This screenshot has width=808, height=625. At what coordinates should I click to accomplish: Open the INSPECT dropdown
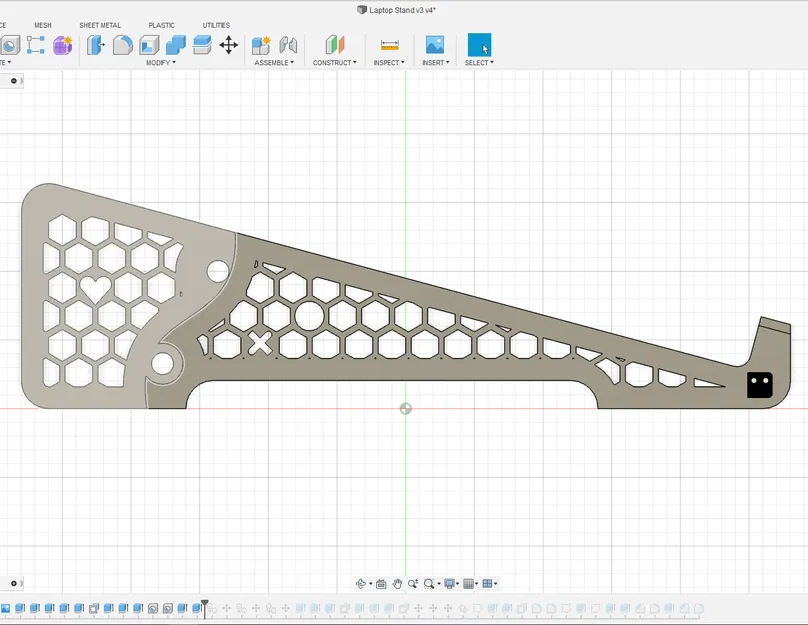389,63
